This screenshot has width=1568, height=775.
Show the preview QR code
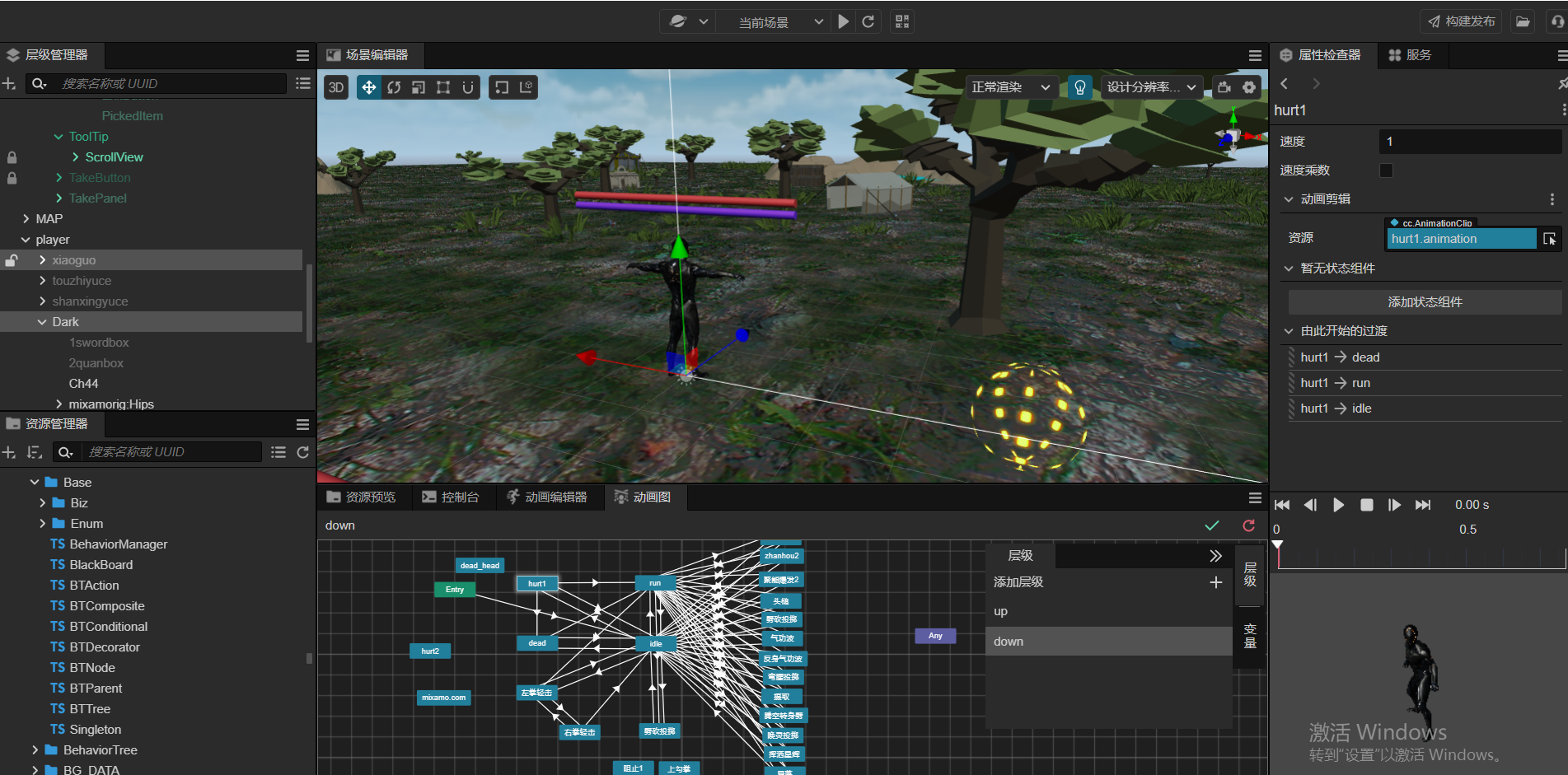tap(902, 21)
